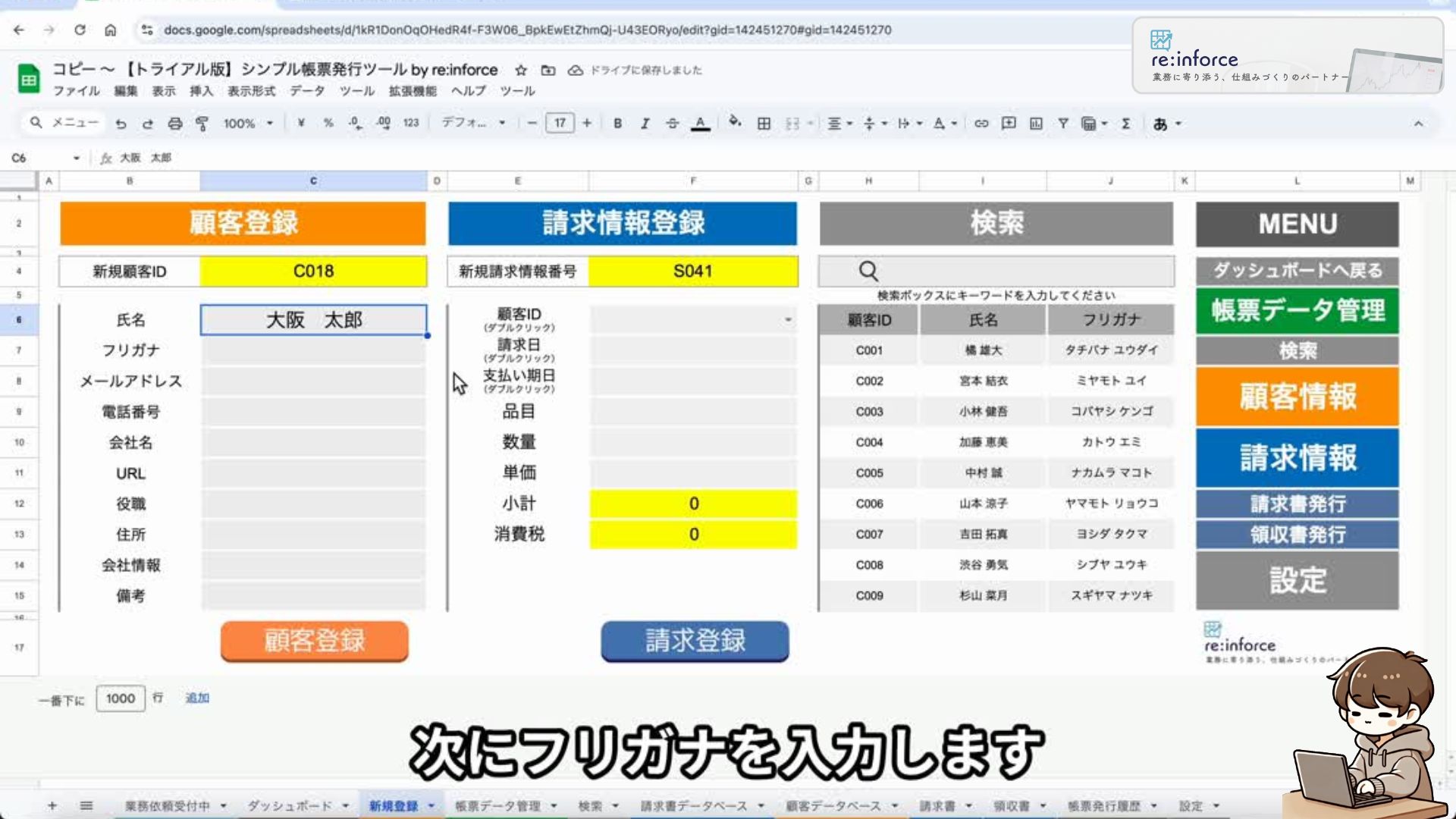Expand the 顧客ID dropdown cell

click(x=788, y=320)
